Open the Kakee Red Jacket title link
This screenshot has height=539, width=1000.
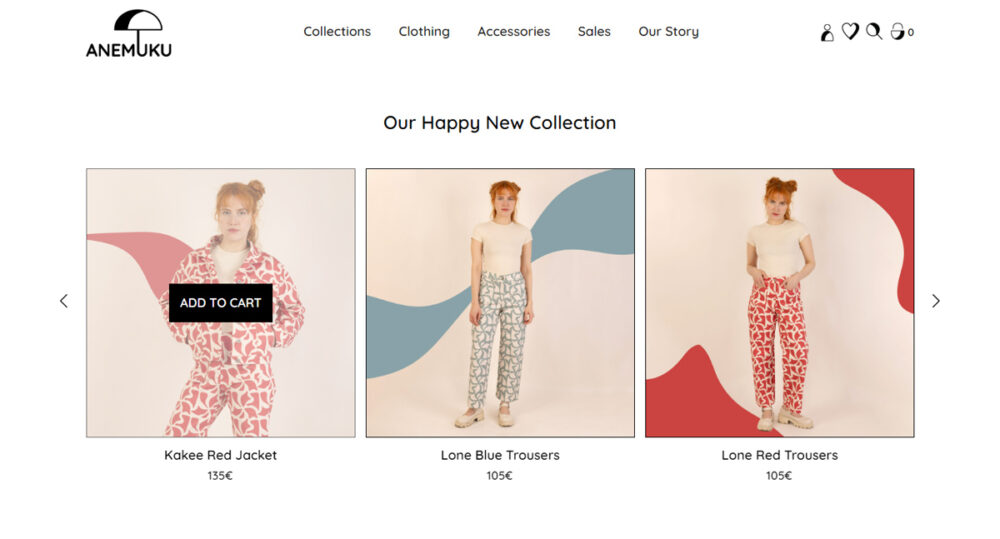220,455
